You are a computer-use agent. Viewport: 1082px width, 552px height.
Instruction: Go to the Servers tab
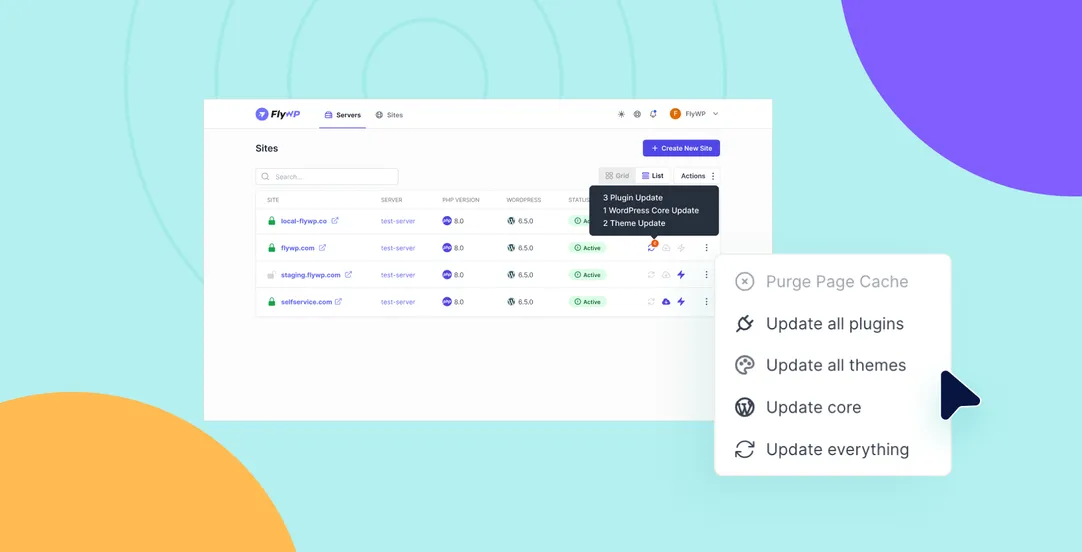(x=342, y=115)
